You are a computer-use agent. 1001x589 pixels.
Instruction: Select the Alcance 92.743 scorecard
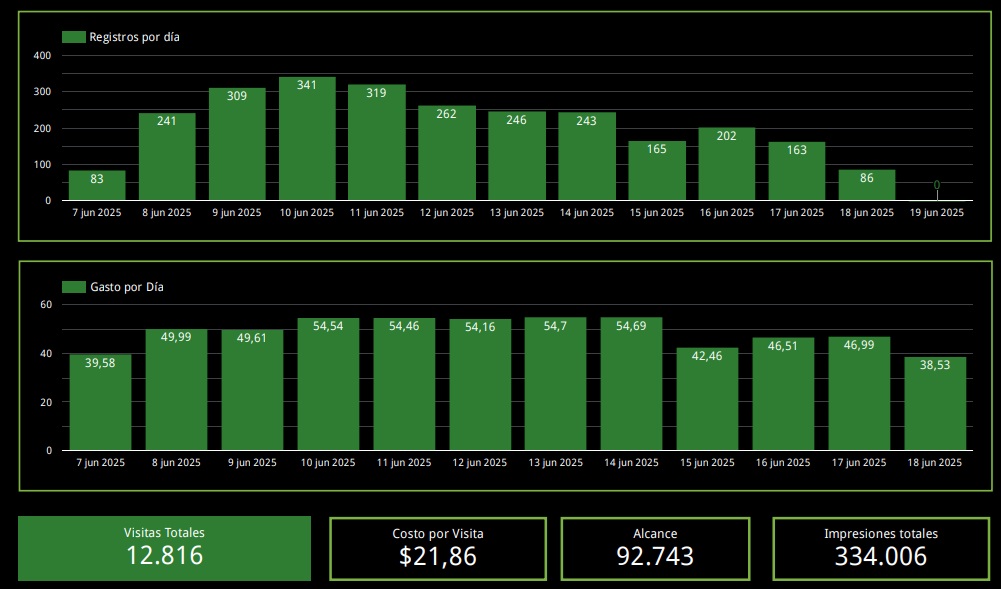tap(655, 548)
